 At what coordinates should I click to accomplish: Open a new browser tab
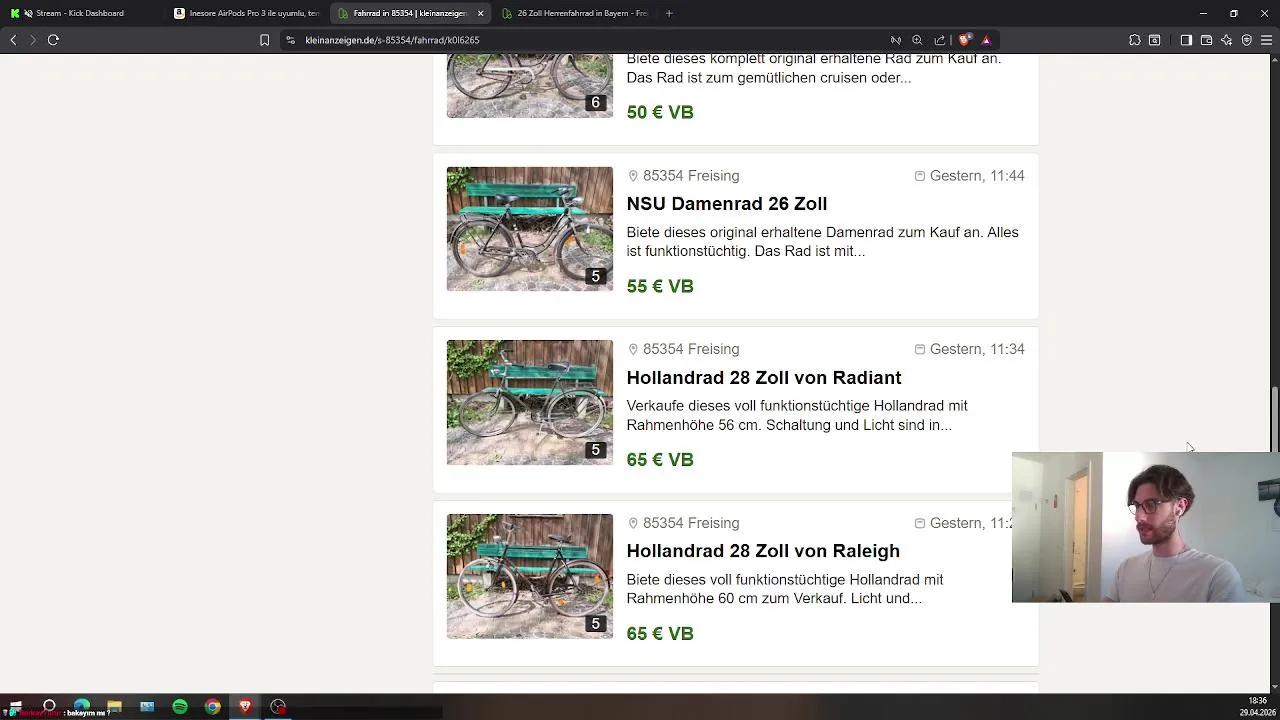coord(669,13)
